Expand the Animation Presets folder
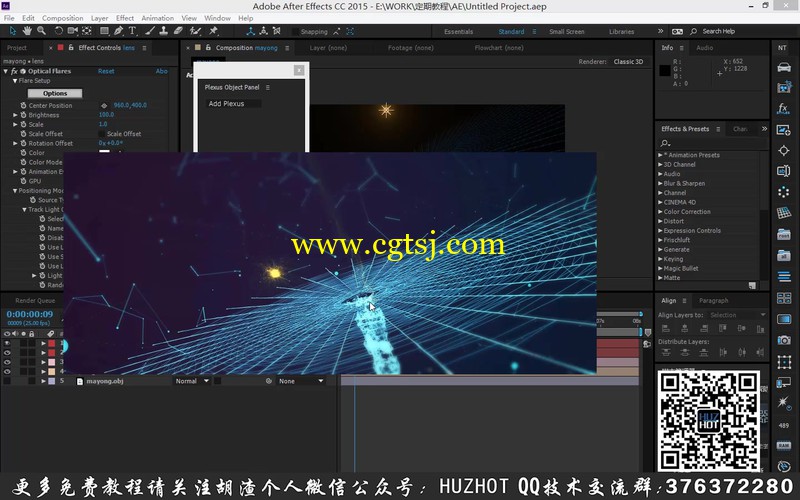The image size is (800, 500). (x=660, y=155)
